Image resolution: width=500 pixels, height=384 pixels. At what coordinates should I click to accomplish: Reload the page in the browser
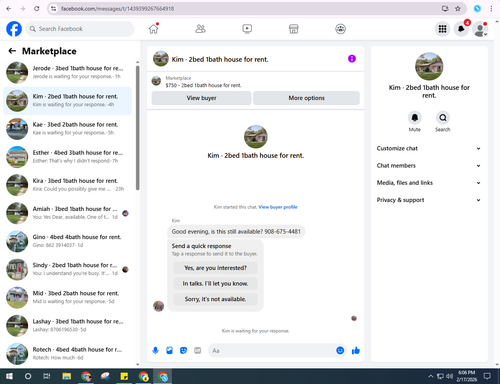coord(37,9)
